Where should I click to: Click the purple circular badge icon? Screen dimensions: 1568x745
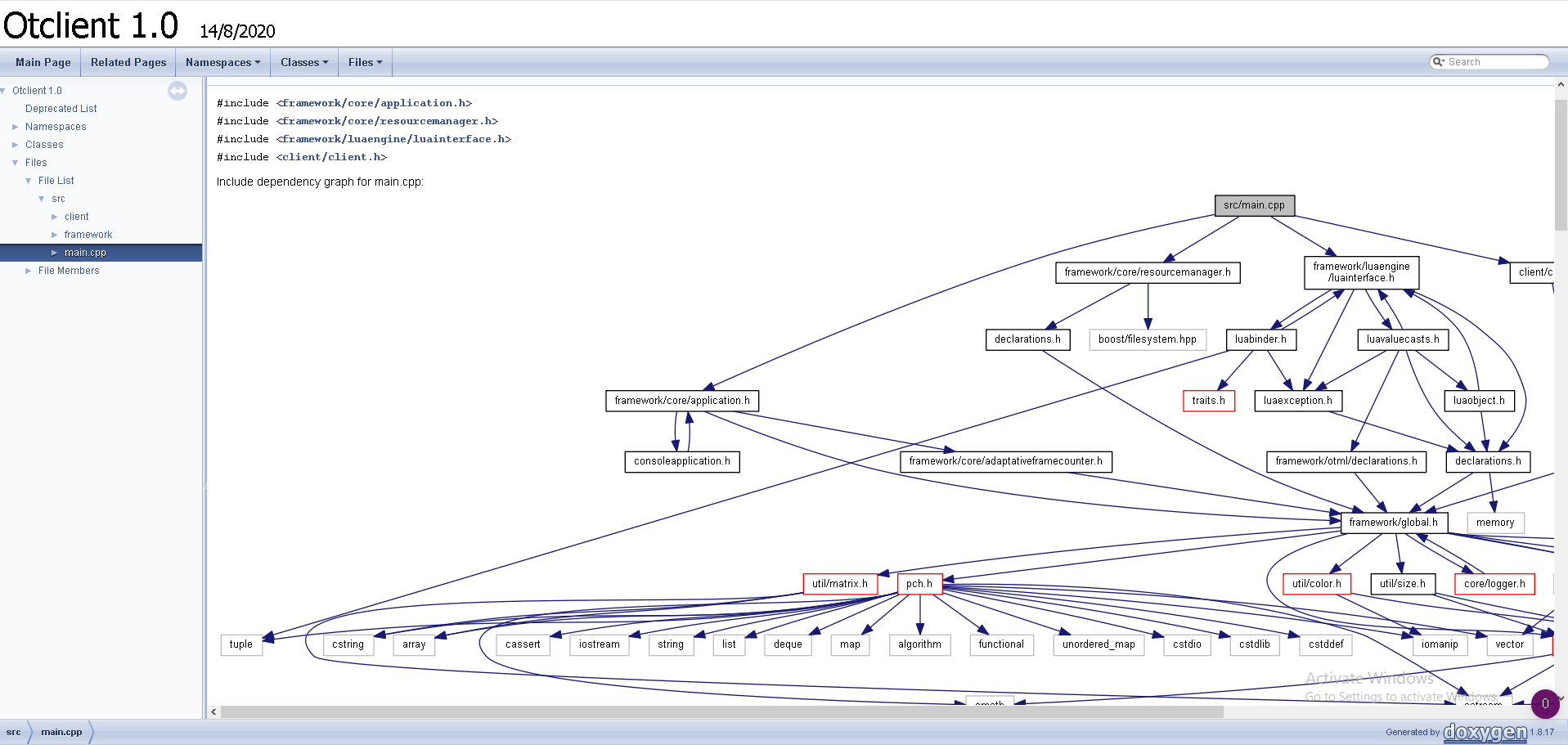(1545, 703)
